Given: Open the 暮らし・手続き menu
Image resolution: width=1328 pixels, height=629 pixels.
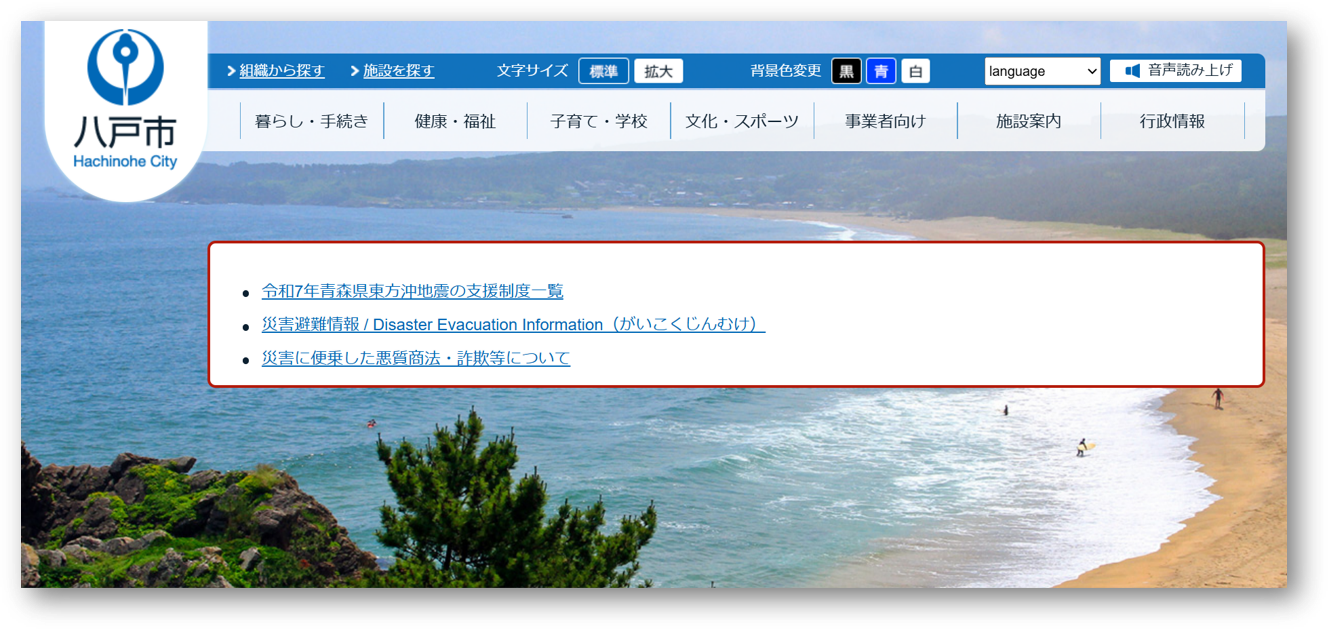Looking at the screenshot, I should 312,121.
